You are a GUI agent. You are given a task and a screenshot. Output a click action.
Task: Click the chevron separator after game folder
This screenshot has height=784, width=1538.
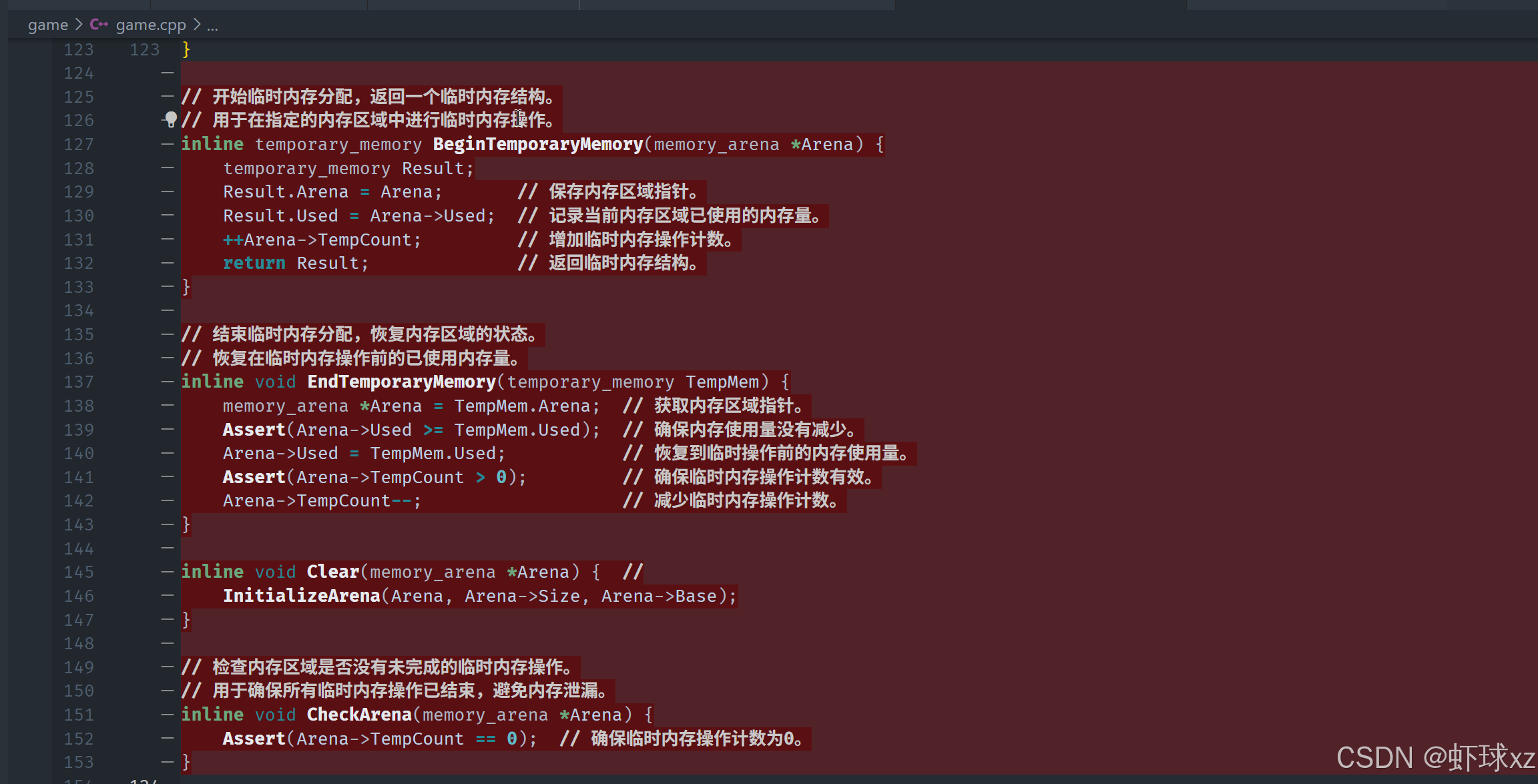[x=79, y=25]
